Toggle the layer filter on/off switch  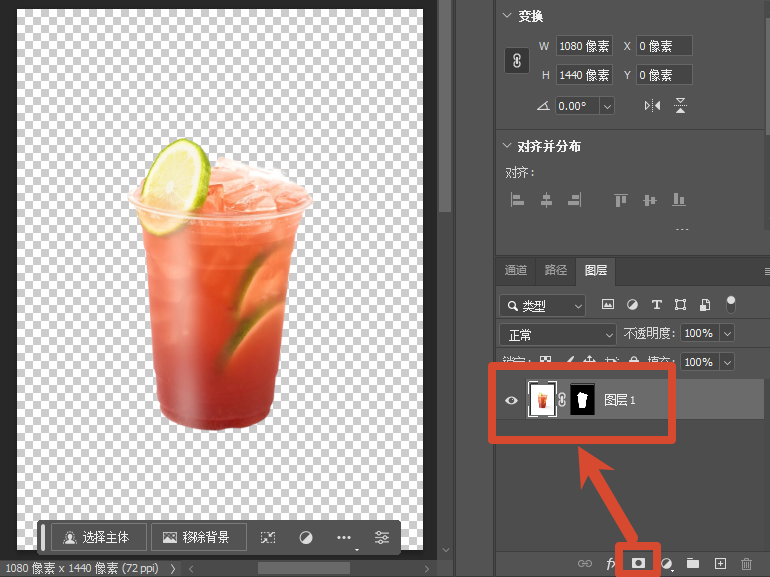point(731,304)
